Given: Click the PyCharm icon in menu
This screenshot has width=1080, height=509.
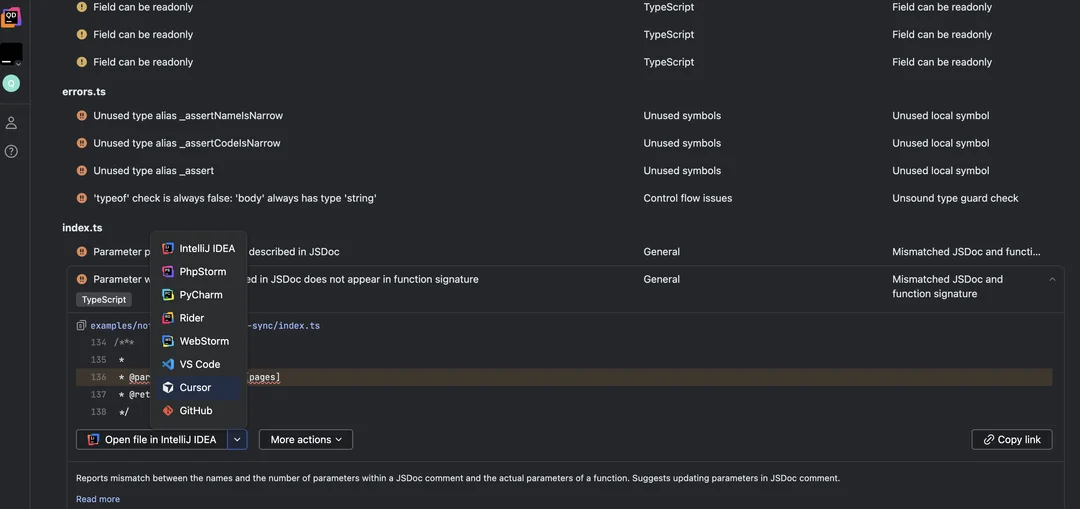Looking at the screenshot, I should (167, 295).
